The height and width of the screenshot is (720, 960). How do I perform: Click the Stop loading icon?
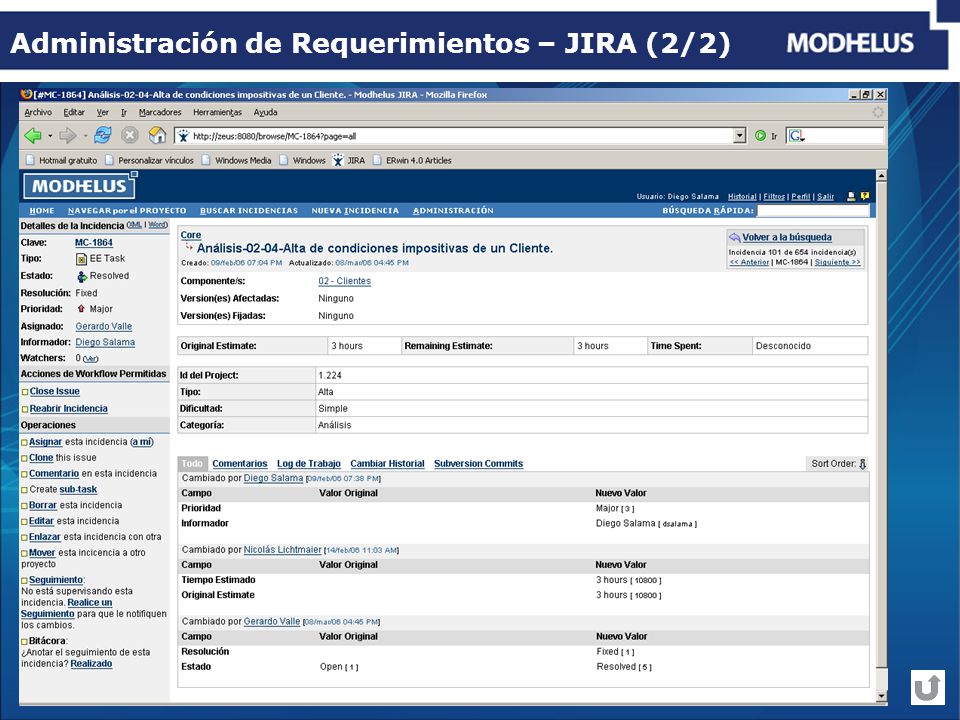(x=129, y=135)
